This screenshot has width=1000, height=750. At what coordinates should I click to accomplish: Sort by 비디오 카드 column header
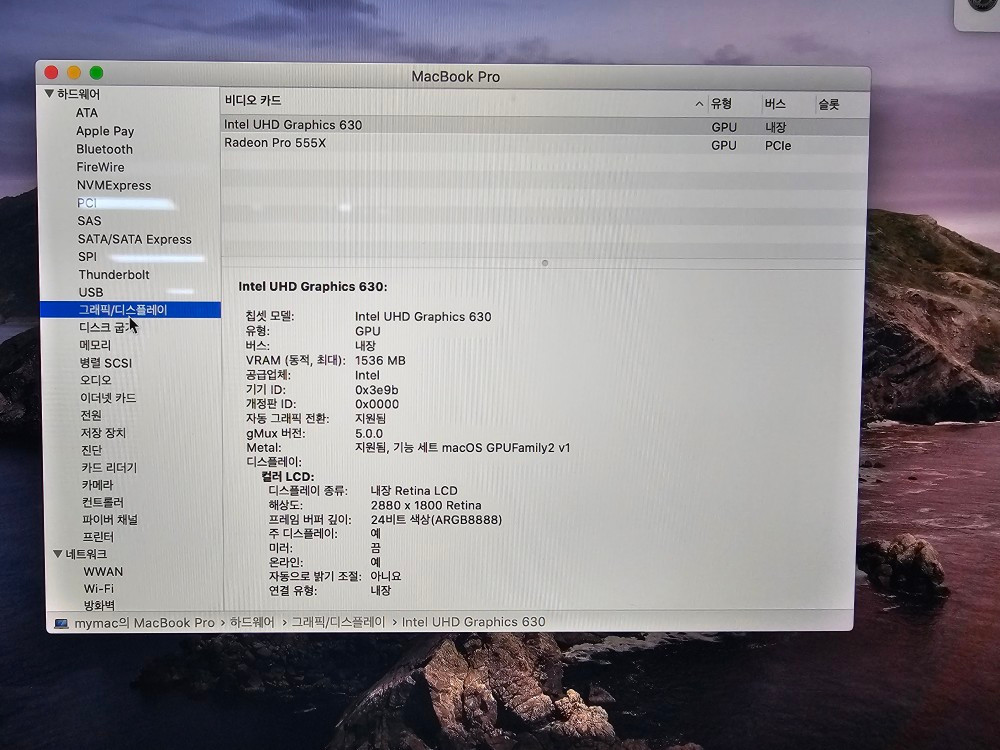click(253, 100)
